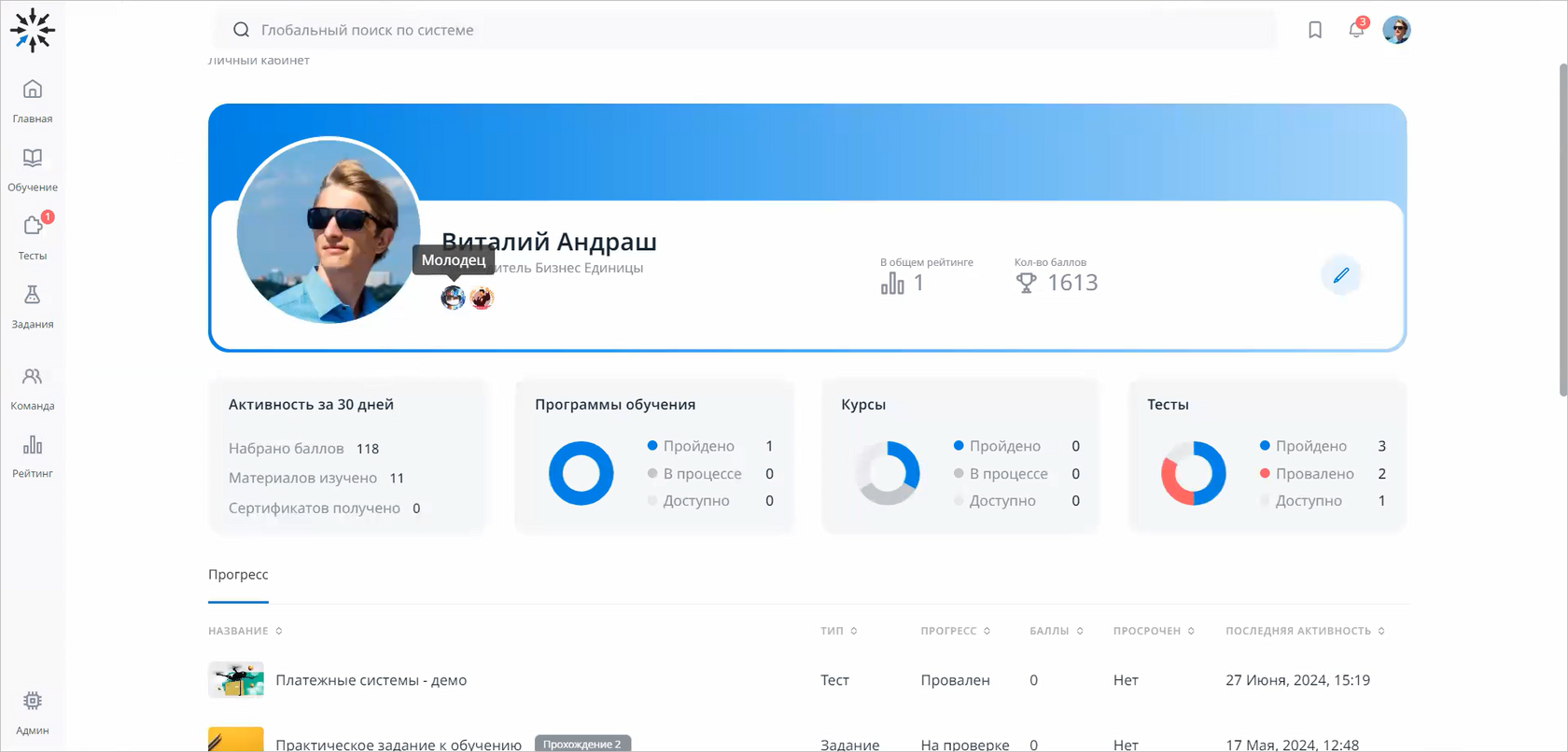
Task: Click Материалов изучено row
Action: (316, 478)
